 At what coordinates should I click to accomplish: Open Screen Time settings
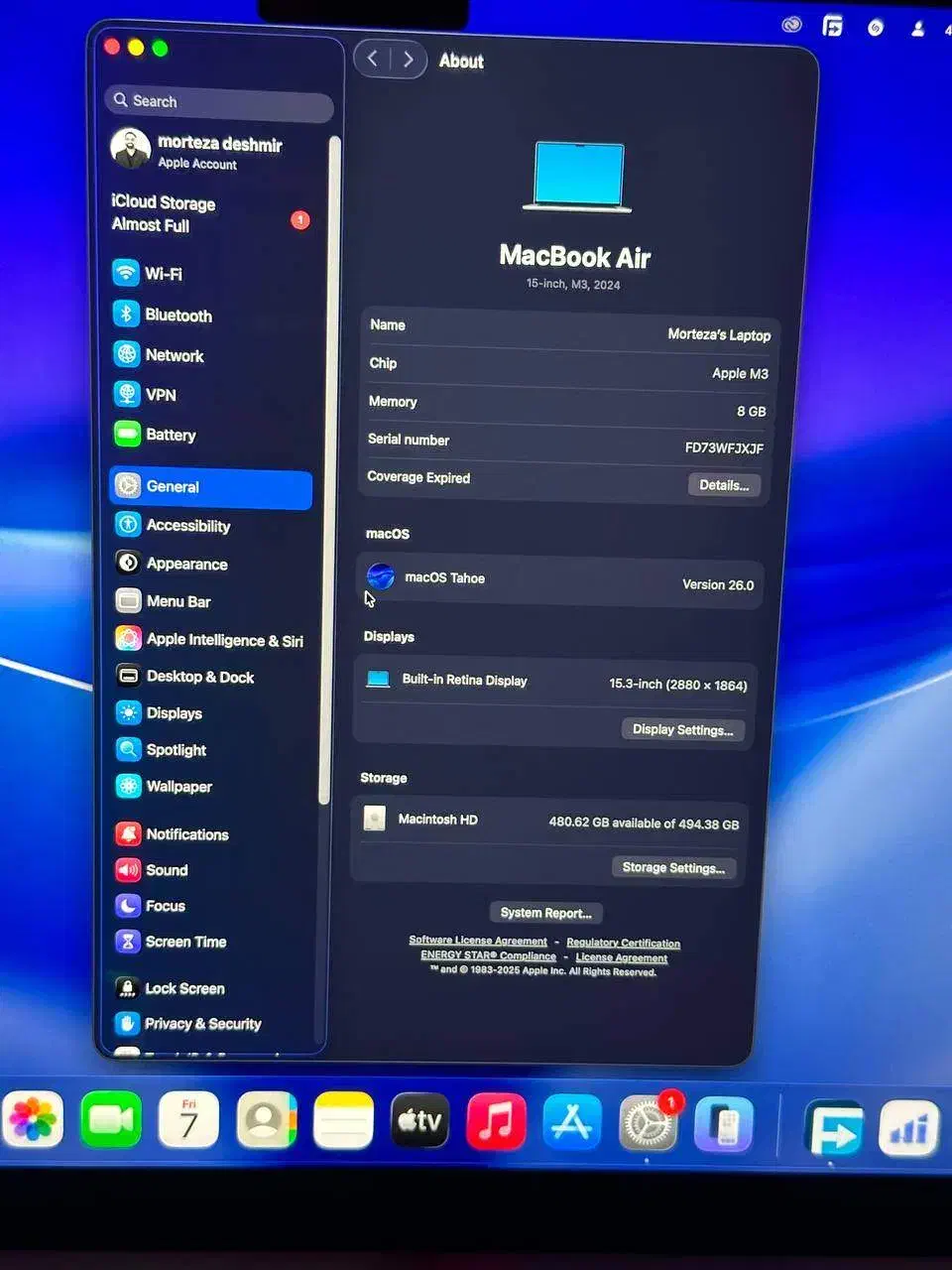pyautogui.click(x=127, y=941)
